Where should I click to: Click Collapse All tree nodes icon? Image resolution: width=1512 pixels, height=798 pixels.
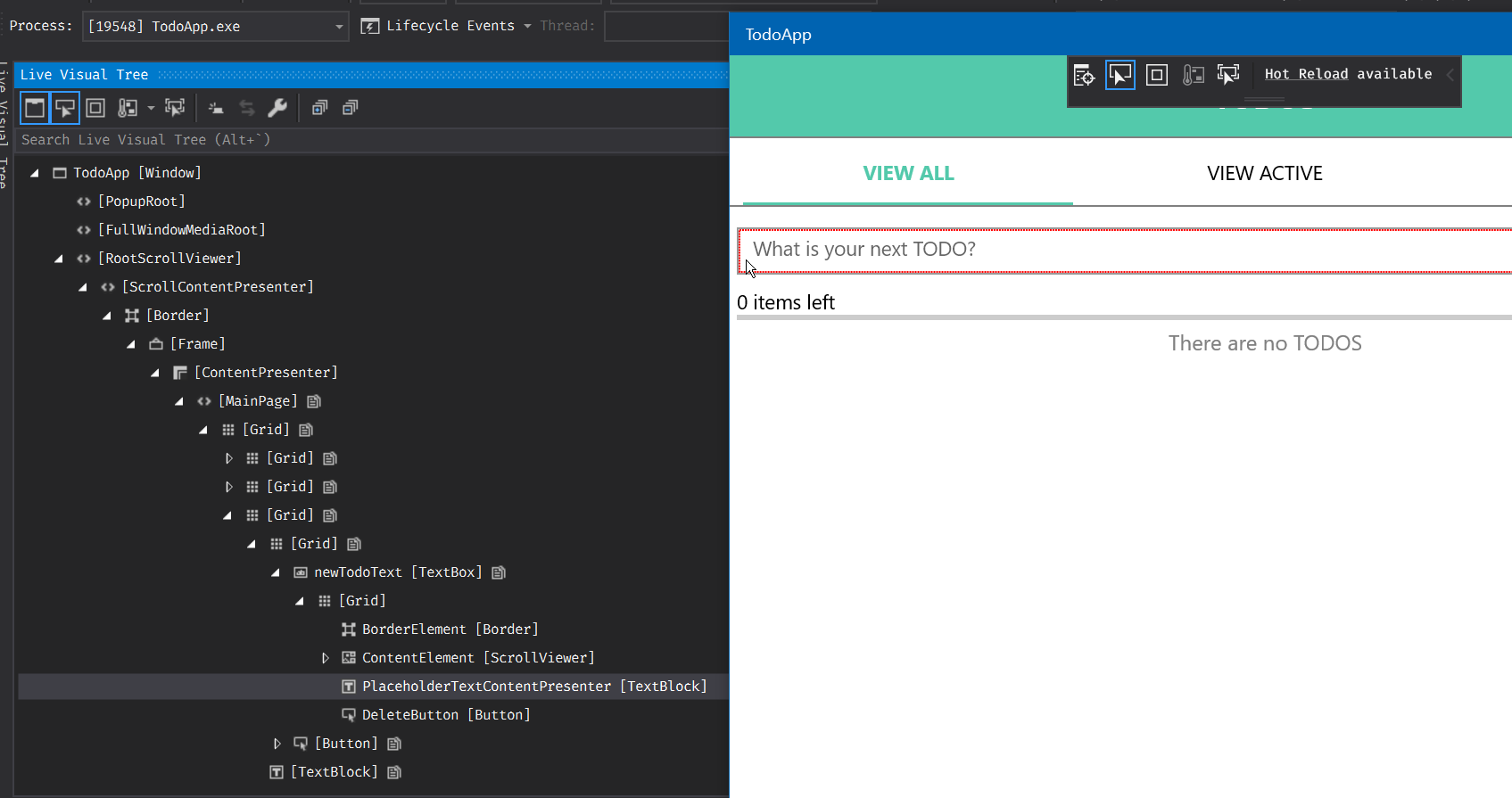click(351, 108)
